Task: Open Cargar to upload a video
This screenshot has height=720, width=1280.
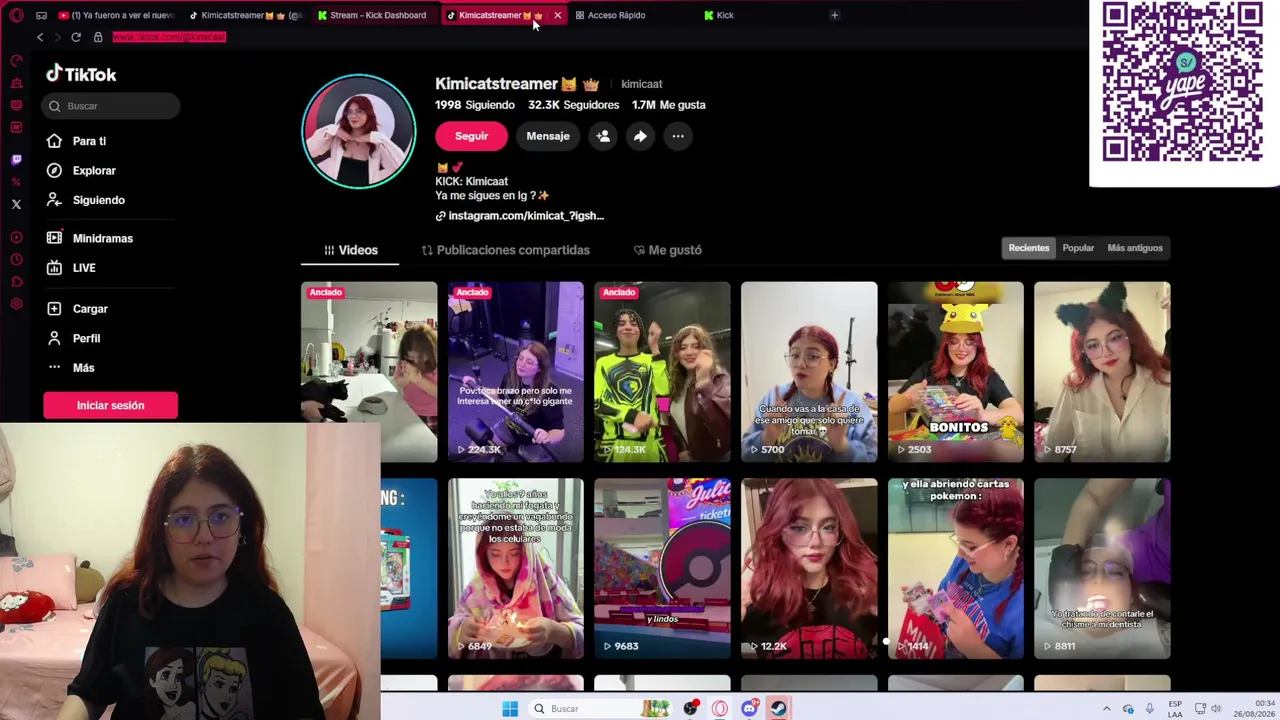Action: [90, 309]
